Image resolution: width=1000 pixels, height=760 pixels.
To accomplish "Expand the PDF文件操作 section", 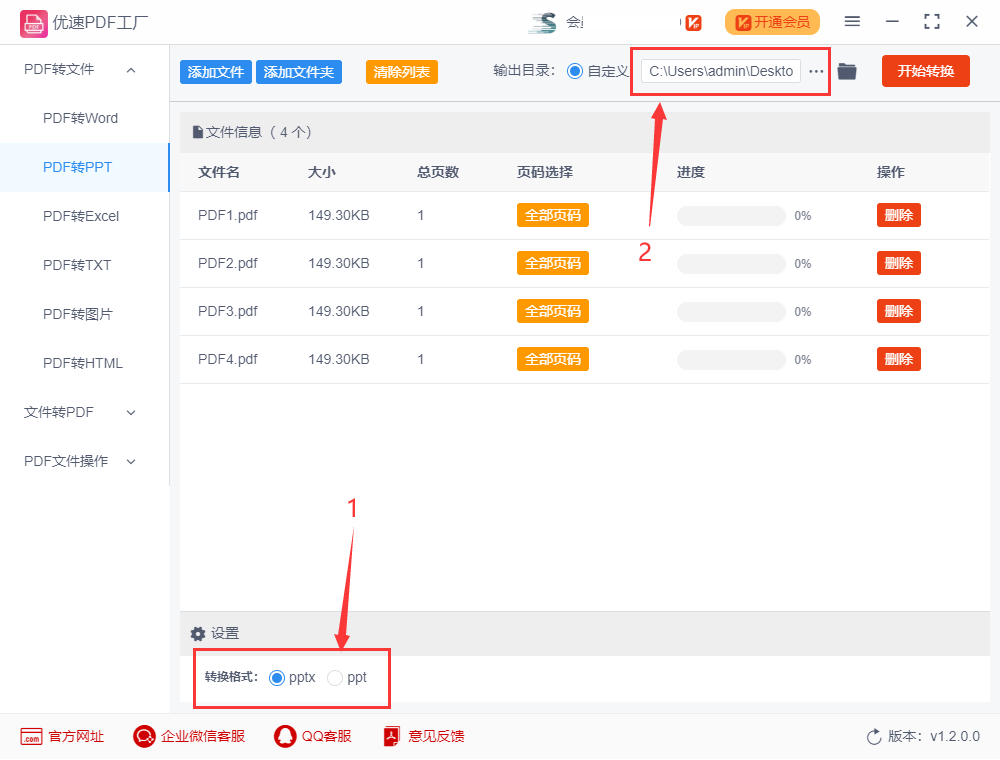I will 131,462.
